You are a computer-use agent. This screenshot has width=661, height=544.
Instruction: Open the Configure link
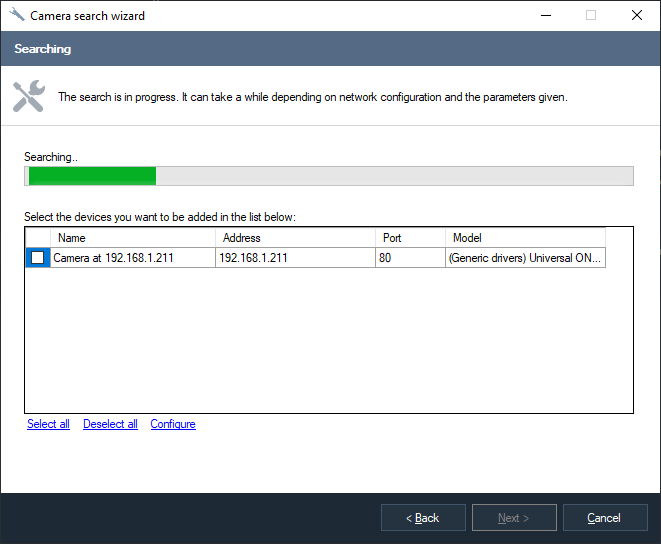[x=173, y=424]
